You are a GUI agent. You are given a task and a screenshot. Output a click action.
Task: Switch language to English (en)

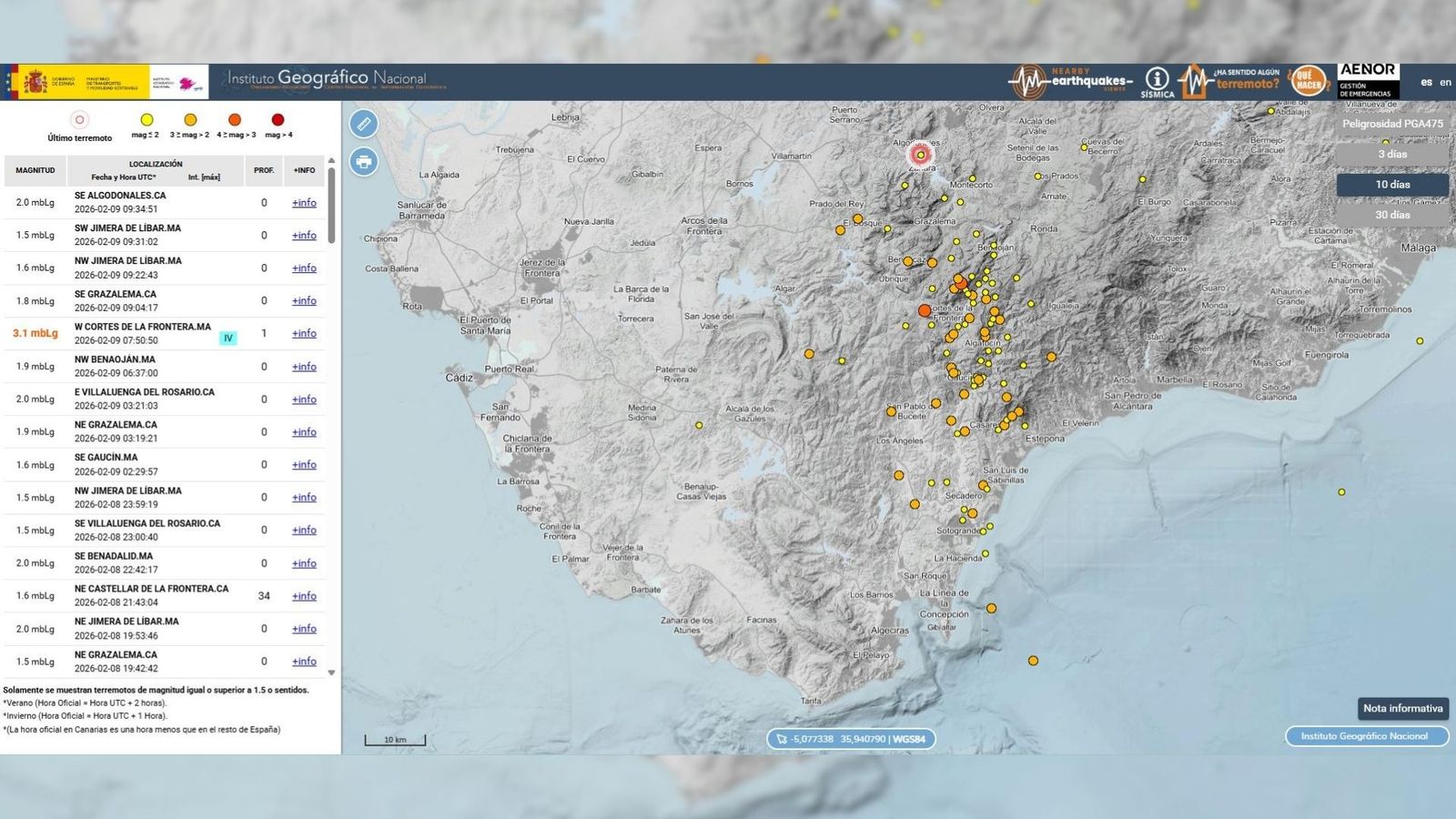[1445, 82]
